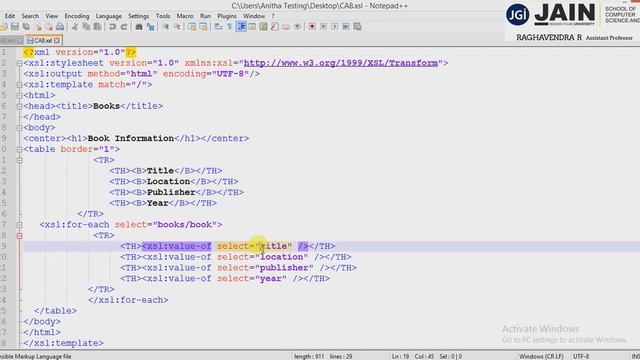This screenshot has width=640, height=360.
Task: Collapse the first TR header row fold marker
Action: [19, 160]
